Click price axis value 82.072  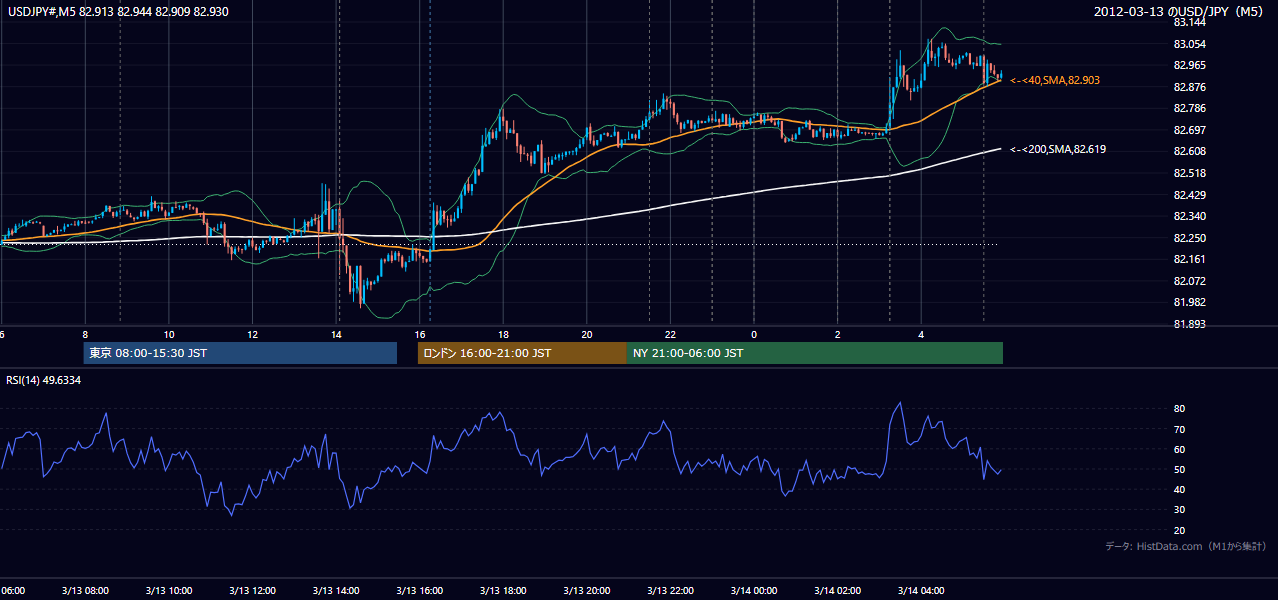[x=1189, y=281]
